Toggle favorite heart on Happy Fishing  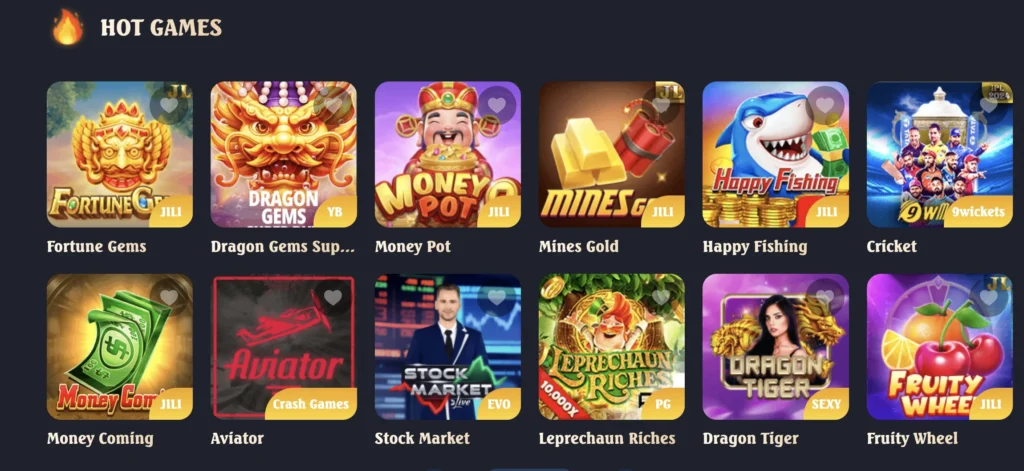coord(825,105)
